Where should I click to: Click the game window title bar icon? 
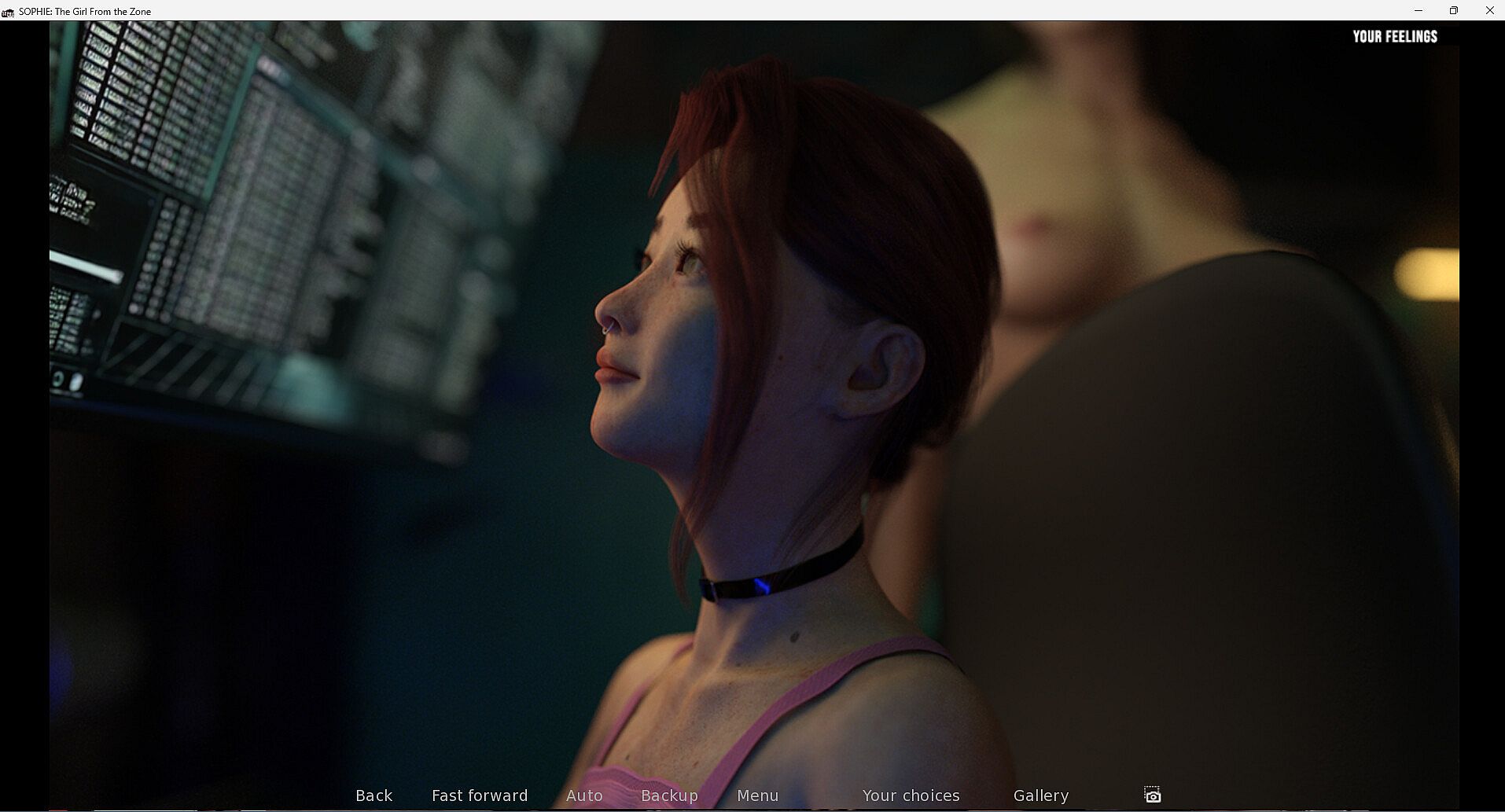tap(8, 11)
